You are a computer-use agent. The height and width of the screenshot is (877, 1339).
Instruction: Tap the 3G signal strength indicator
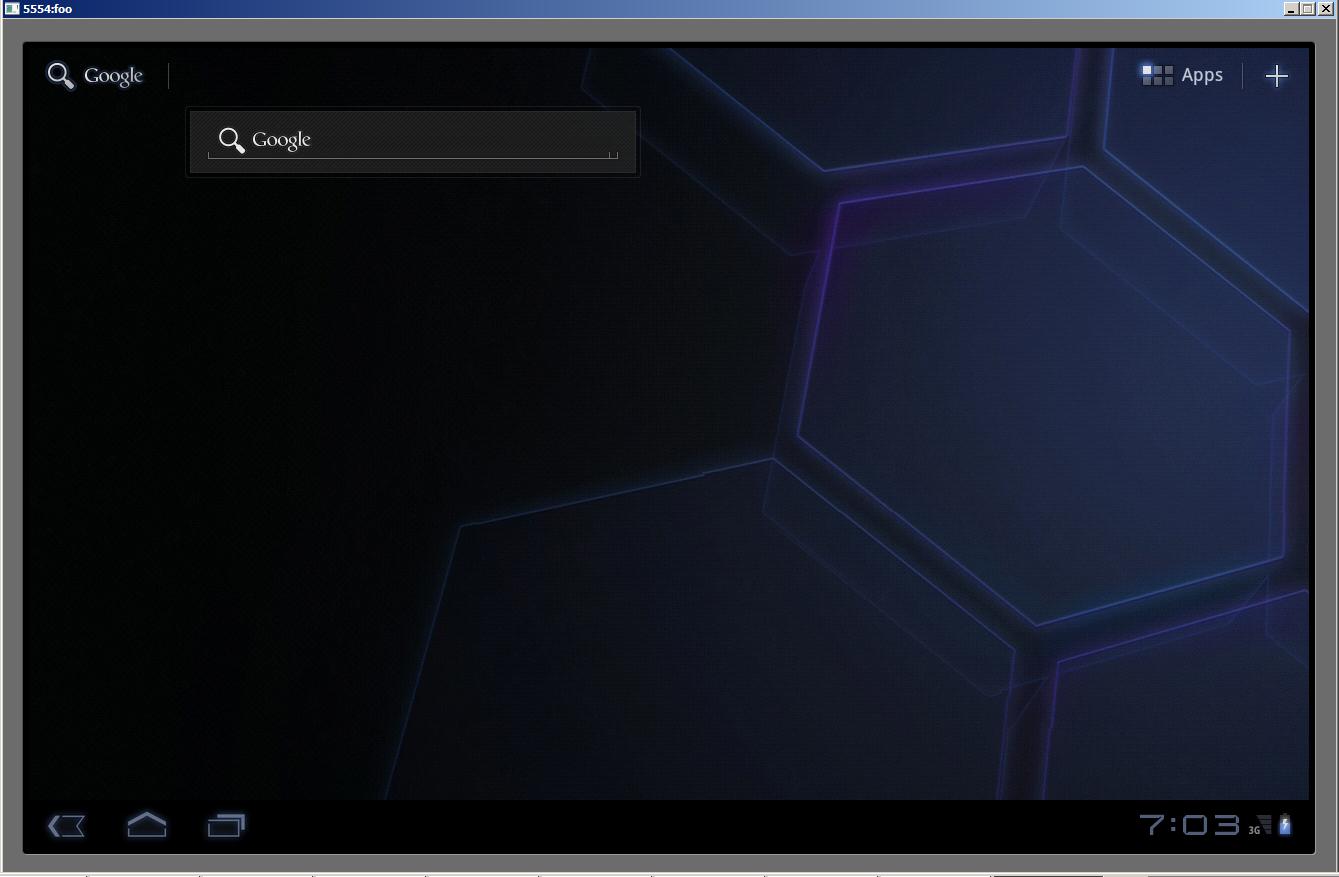click(1260, 825)
